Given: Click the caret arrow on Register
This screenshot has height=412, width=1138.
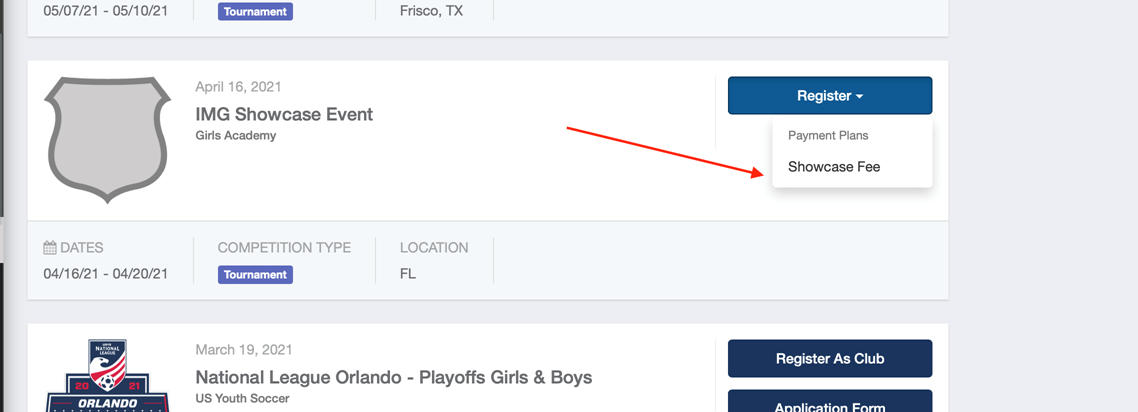Looking at the screenshot, I should [x=859, y=96].
